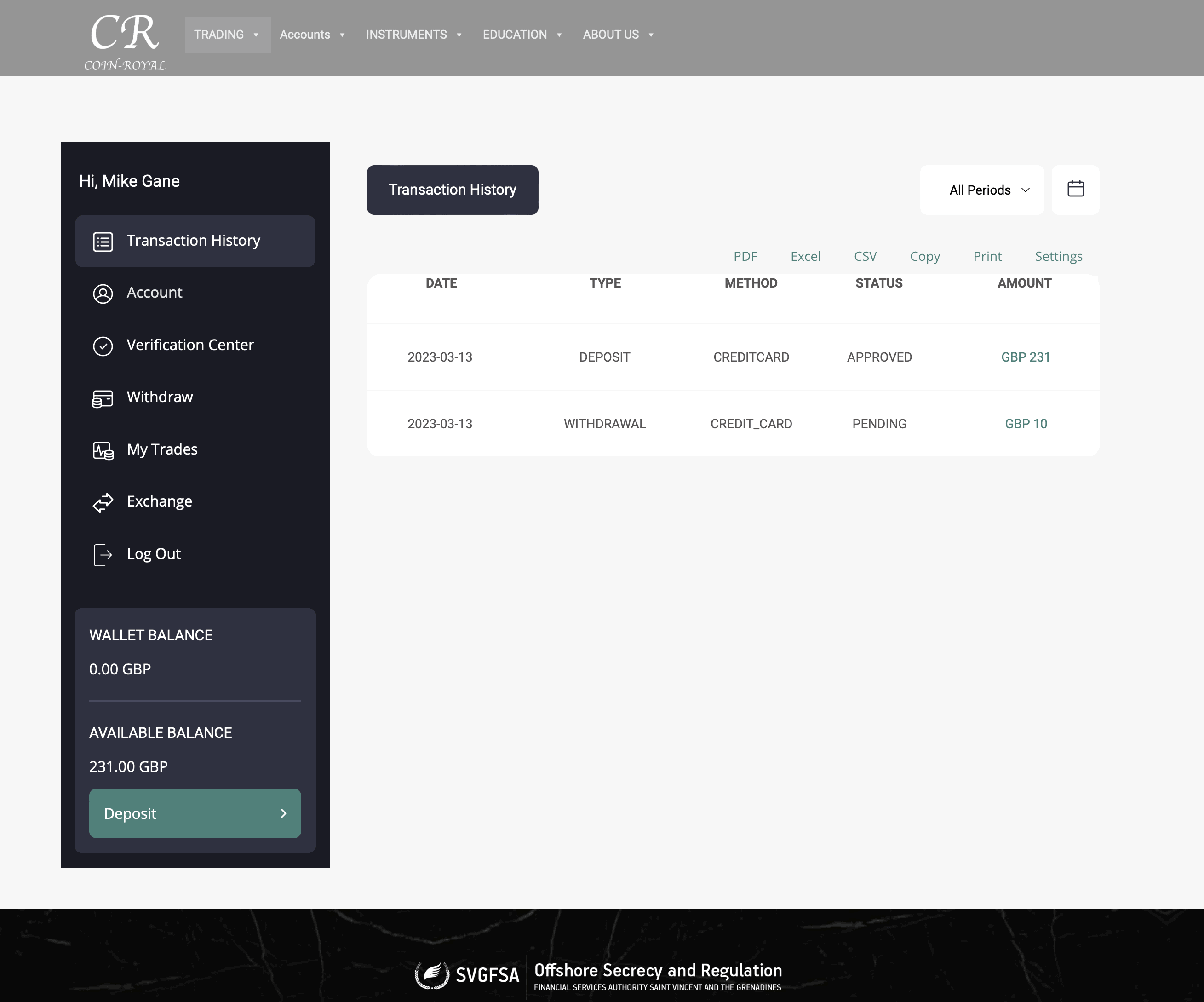Click the Transaction History list icon in sidebar

tap(103, 242)
